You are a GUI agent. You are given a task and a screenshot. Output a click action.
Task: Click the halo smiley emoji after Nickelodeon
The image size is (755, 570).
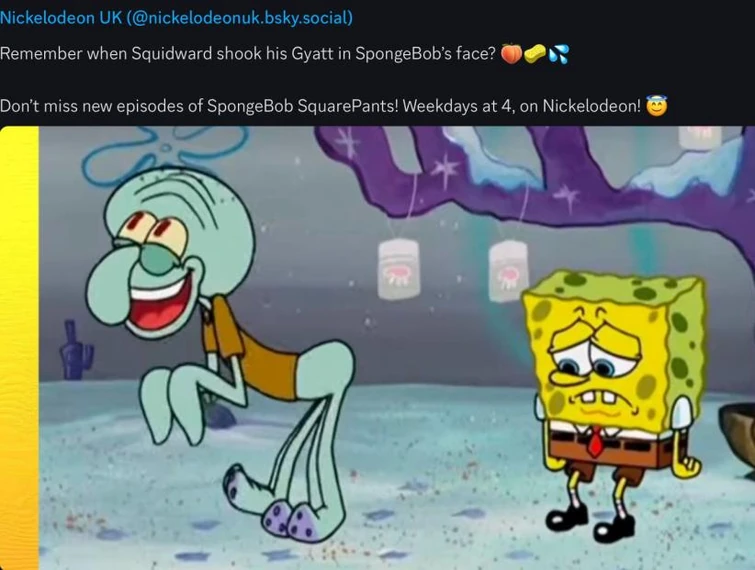pyautogui.click(x=657, y=106)
